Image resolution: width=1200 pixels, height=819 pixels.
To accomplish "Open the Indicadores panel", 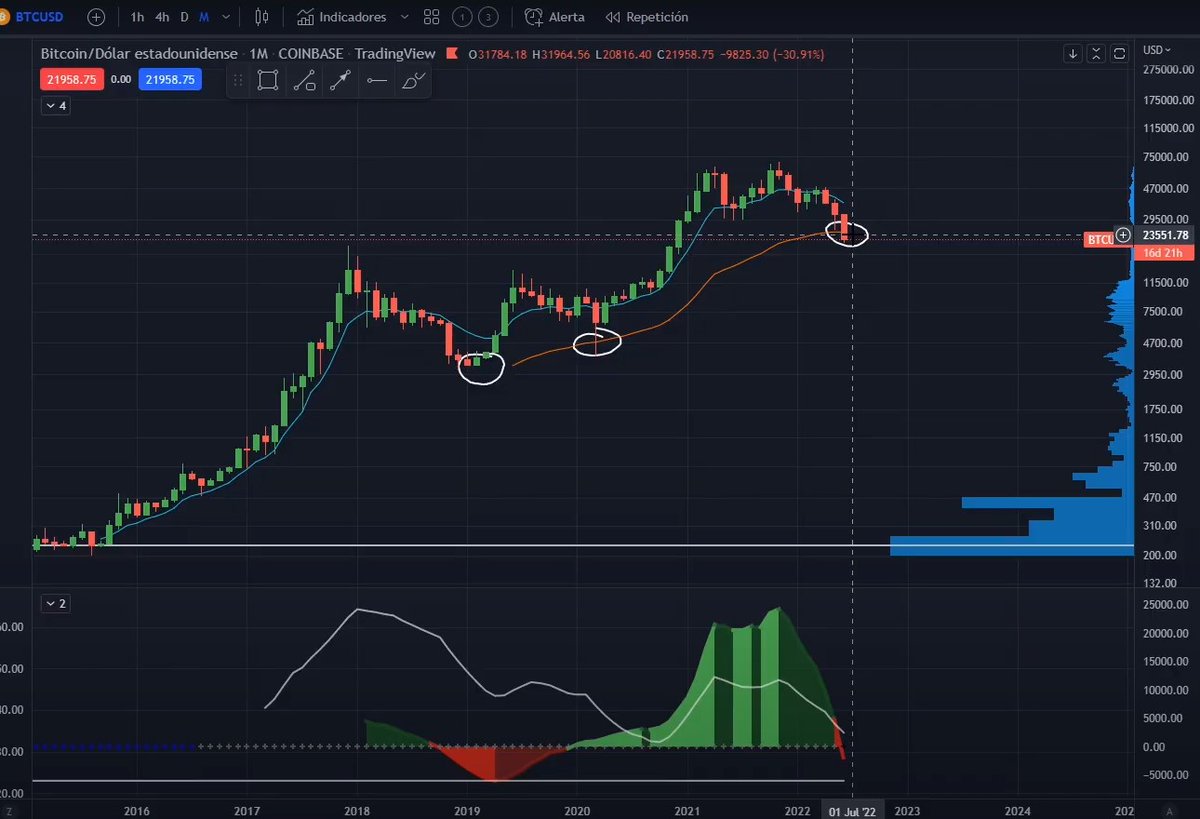I will click(x=341, y=17).
